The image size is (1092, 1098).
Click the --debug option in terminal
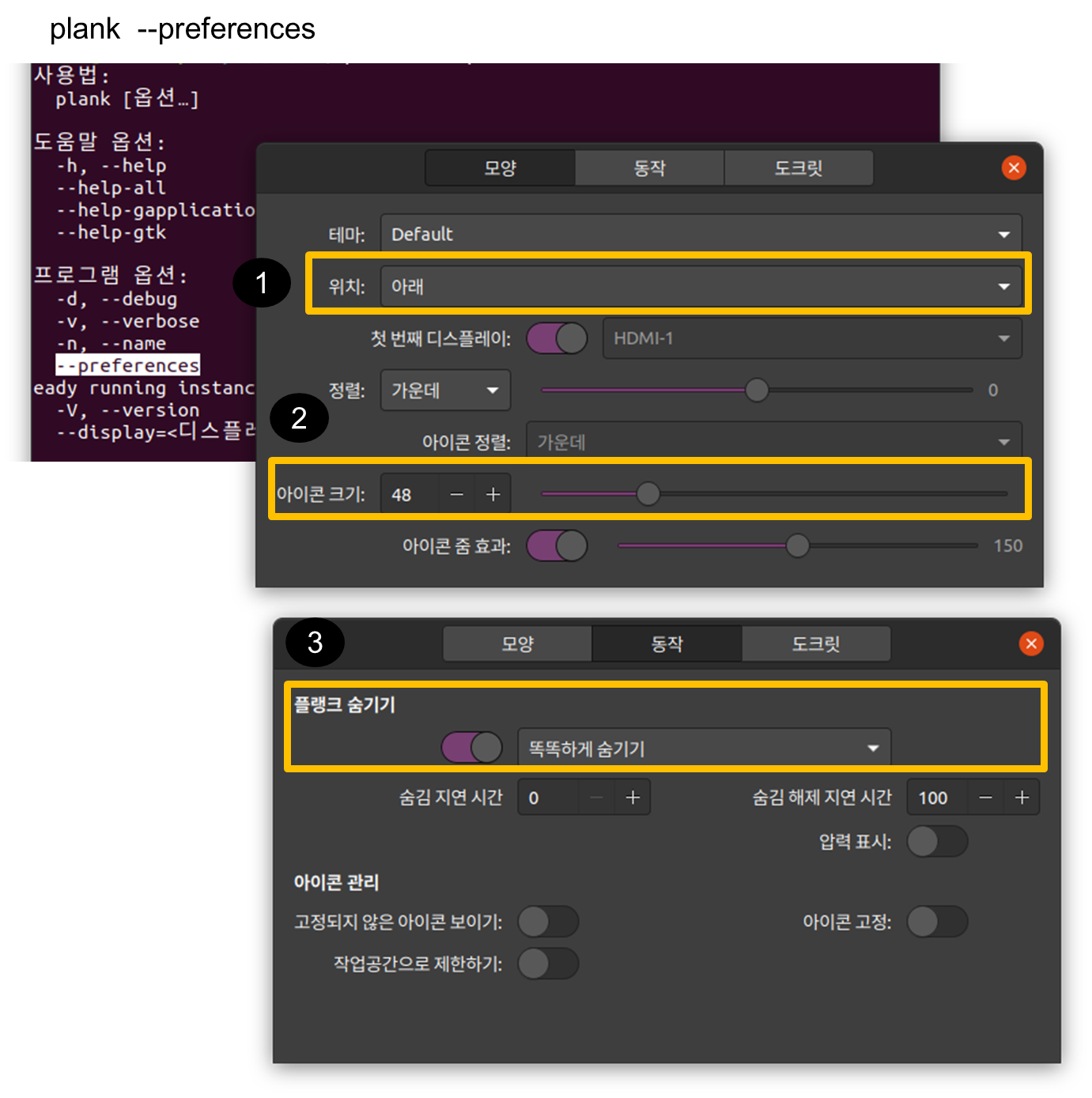point(139,299)
